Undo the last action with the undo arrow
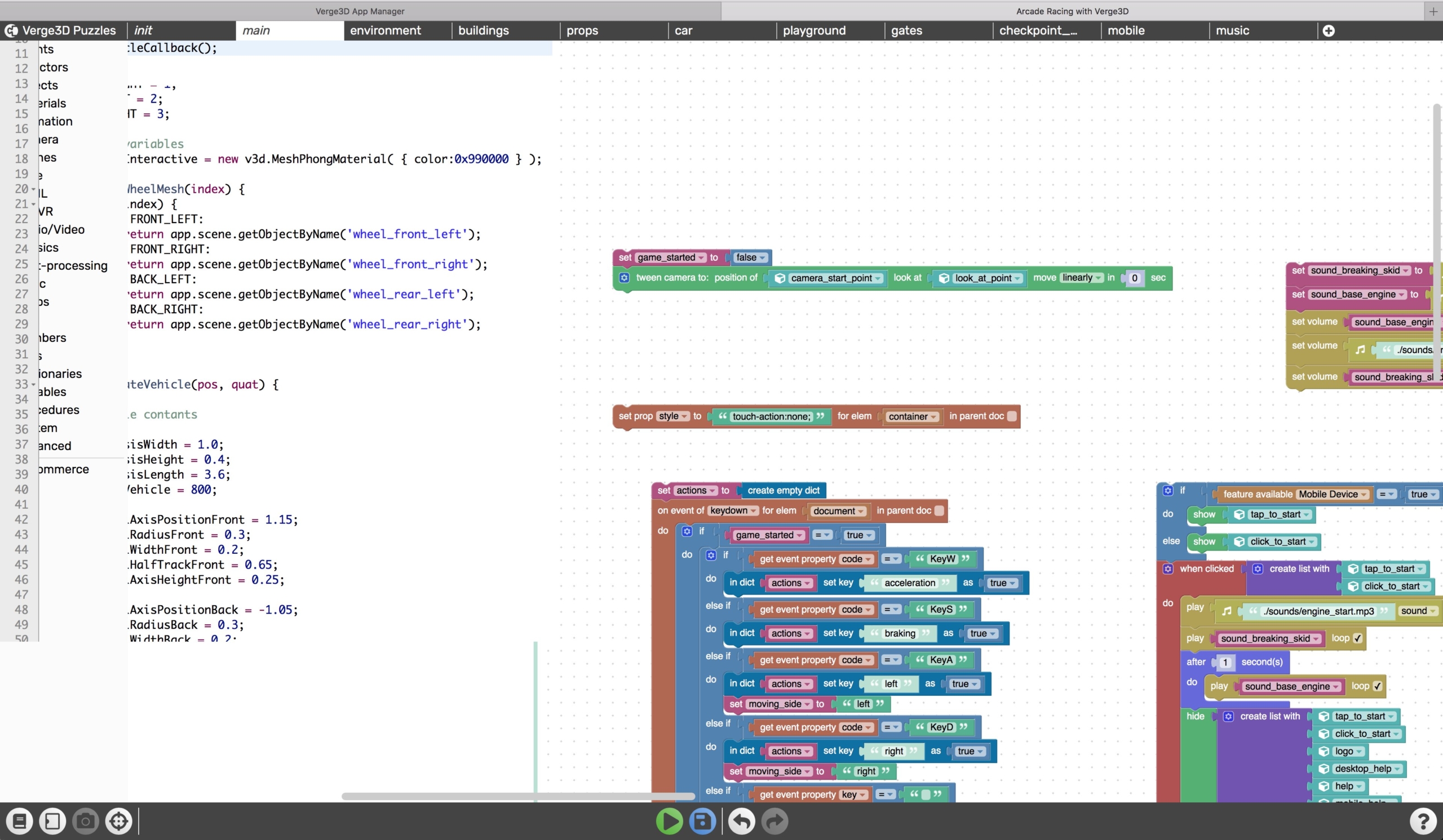The image size is (1443, 840). tap(742, 821)
